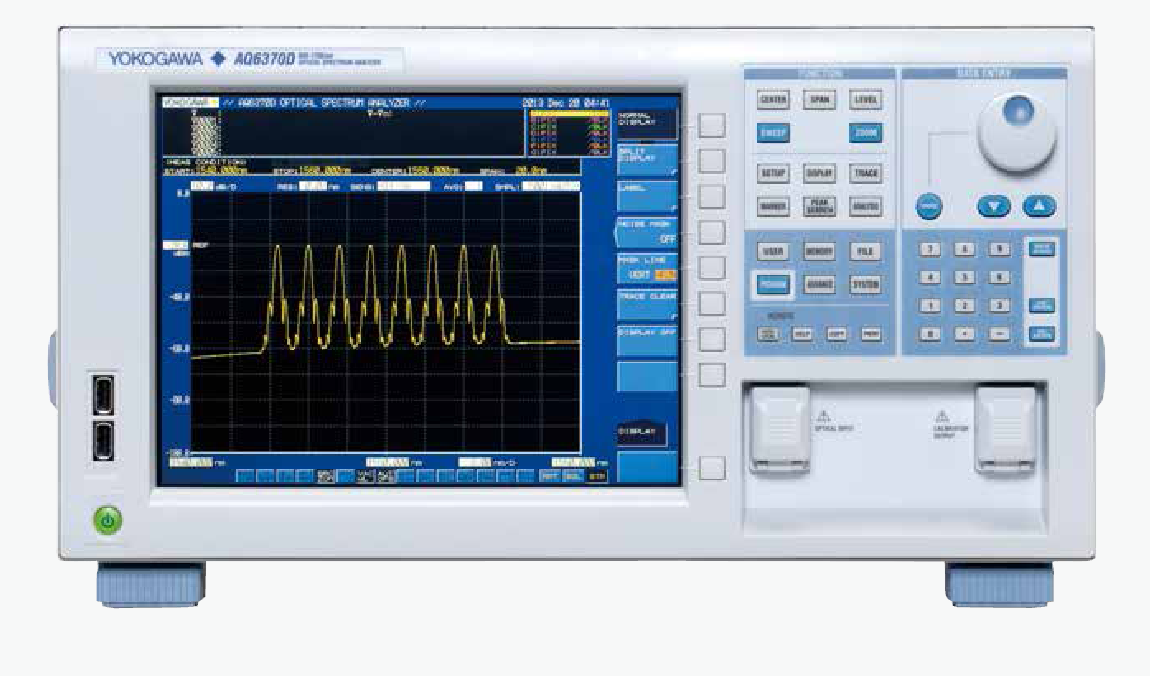
Task: Expand the SPLIT DISPLAY softkey submenu
Action: coord(647,160)
